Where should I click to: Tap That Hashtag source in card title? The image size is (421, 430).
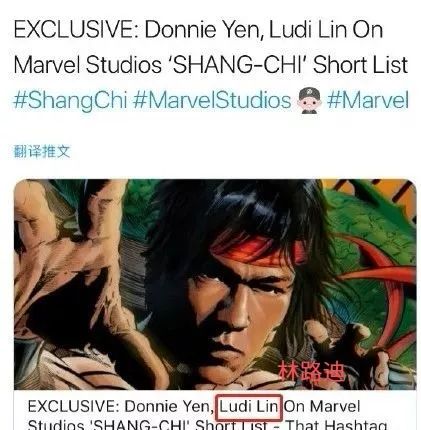(x=336, y=425)
